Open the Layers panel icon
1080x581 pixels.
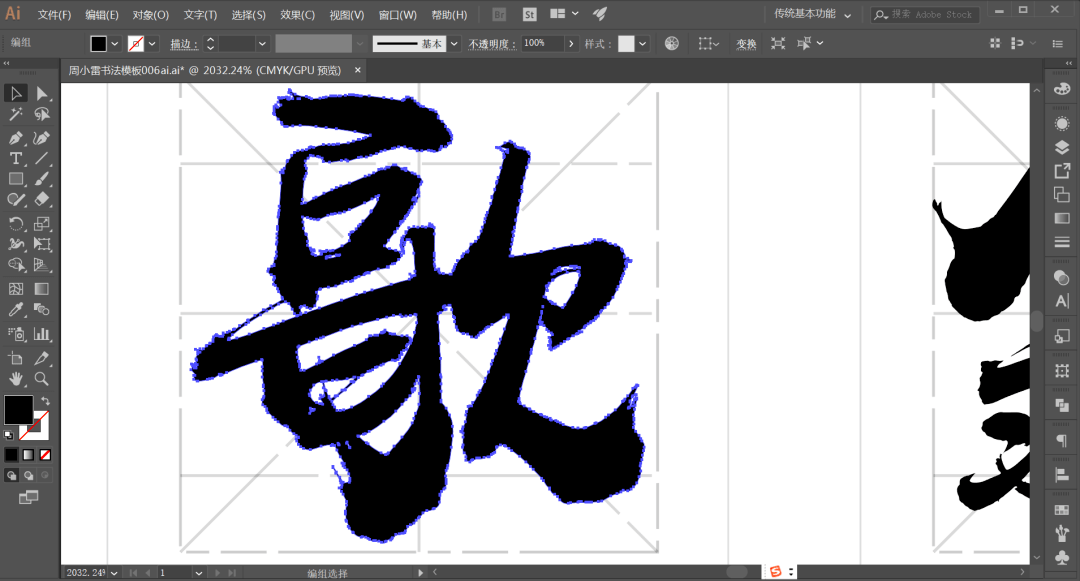[1061, 147]
